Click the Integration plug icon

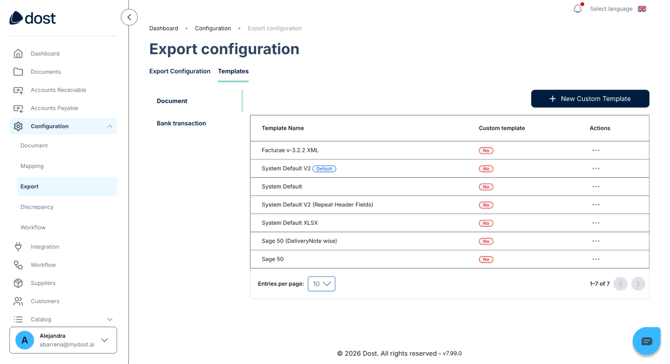pyautogui.click(x=18, y=247)
